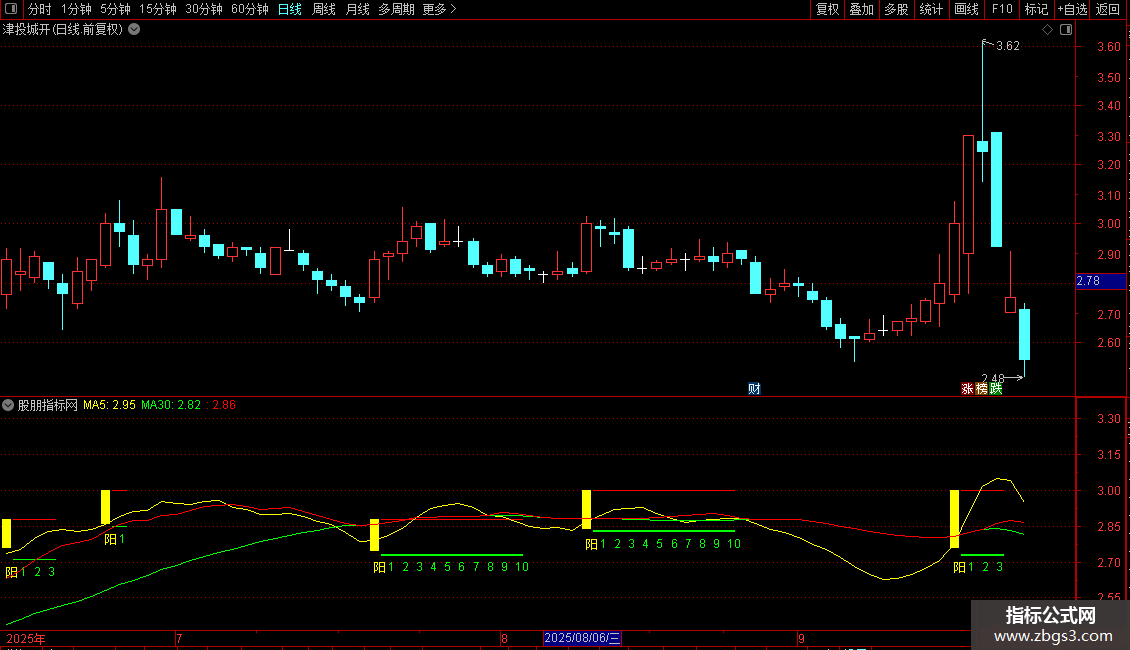Click the 跌 marker icon
1130x650 pixels.
pos(995,389)
